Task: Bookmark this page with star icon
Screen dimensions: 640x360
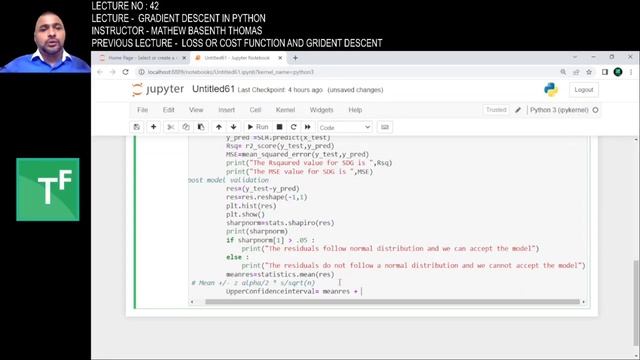Action: [x=589, y=72]
